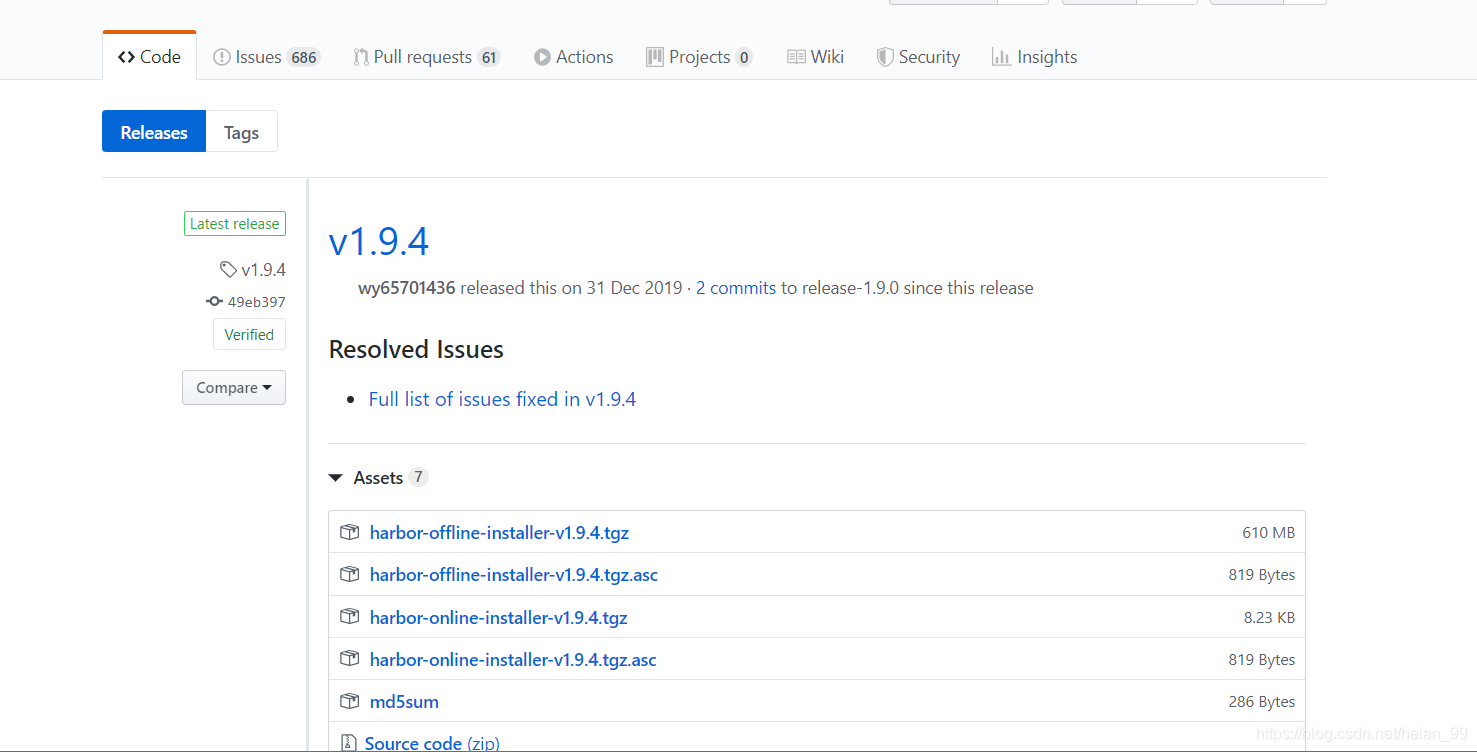Select the Releases button
This screenshot has height=752, width=1477.
click(x=154, y=132)
